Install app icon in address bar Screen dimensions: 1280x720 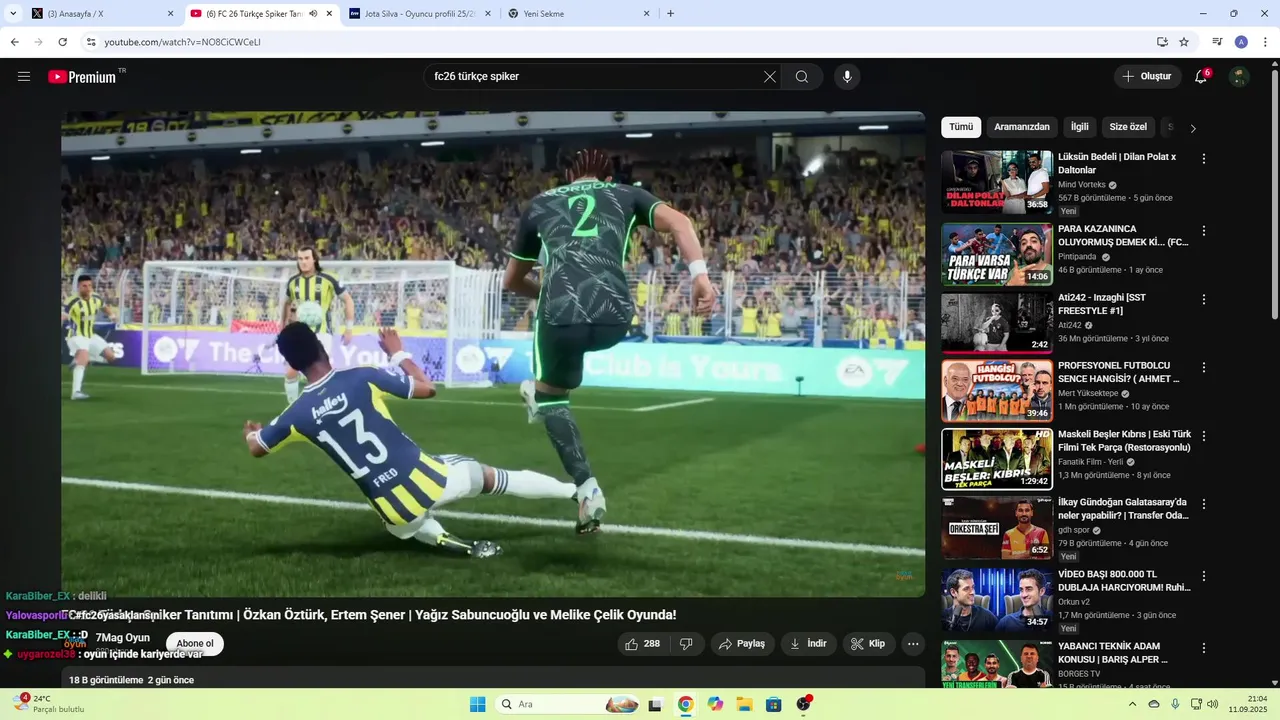(x=1162, y=42)
